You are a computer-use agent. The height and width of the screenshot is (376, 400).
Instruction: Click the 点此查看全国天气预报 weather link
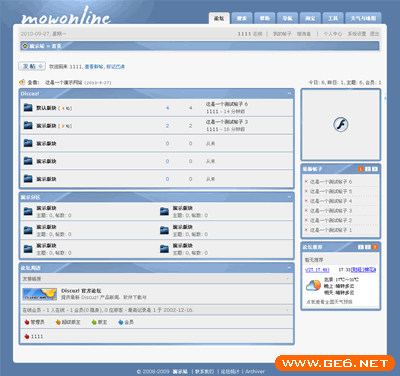point(329,302)
